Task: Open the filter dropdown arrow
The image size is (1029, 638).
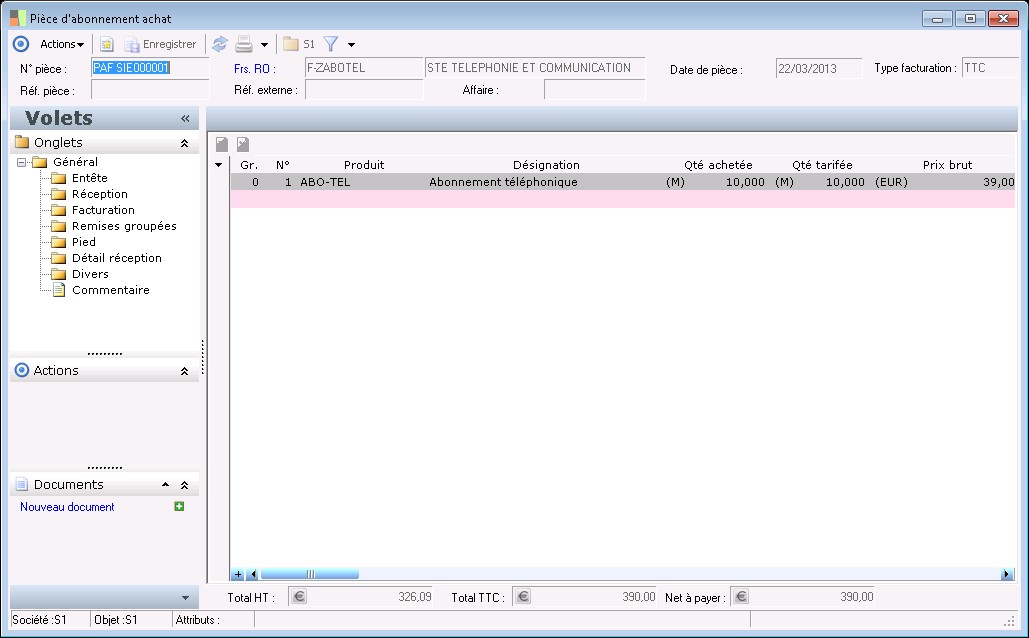Action: coord(351,45)
